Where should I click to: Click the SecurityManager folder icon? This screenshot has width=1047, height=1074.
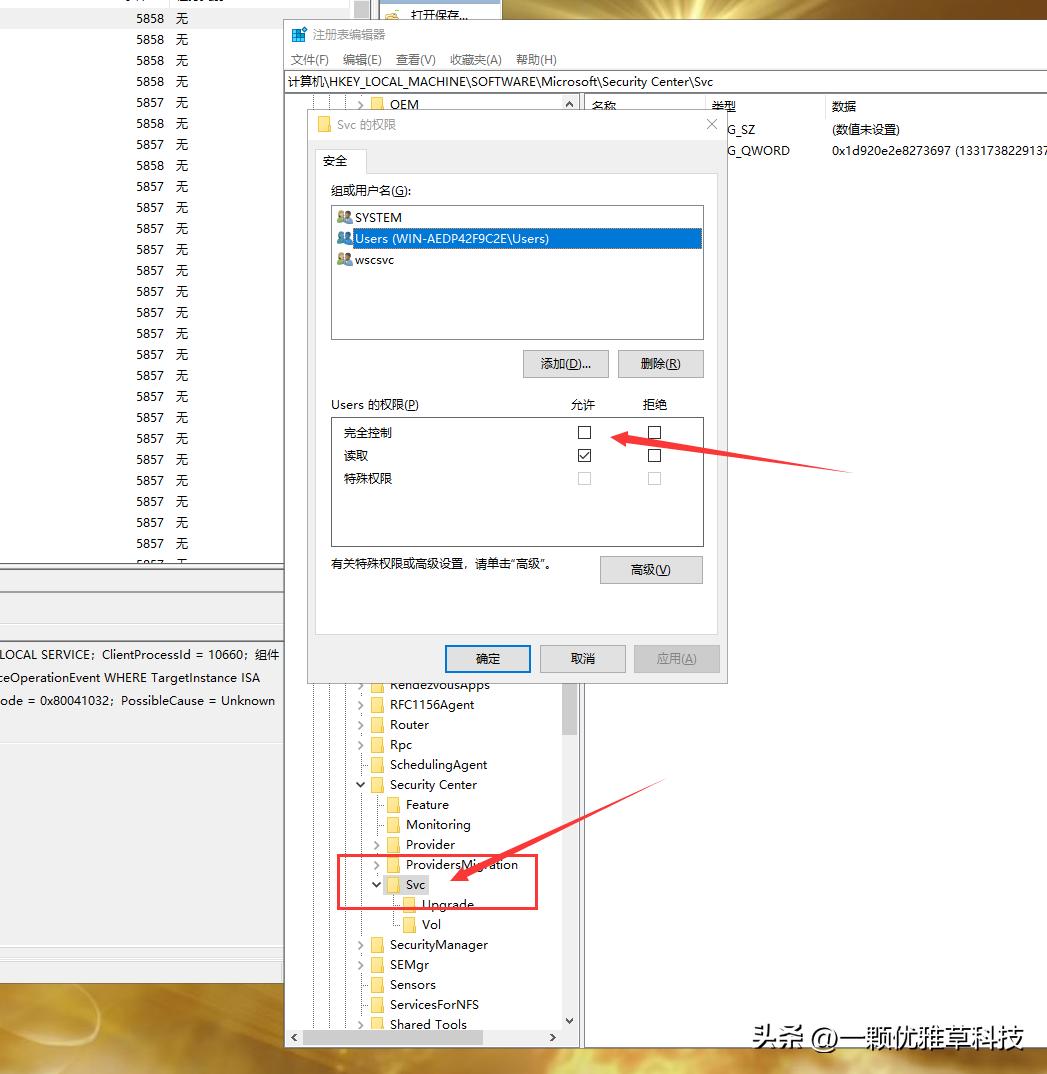tap(377, 945)
